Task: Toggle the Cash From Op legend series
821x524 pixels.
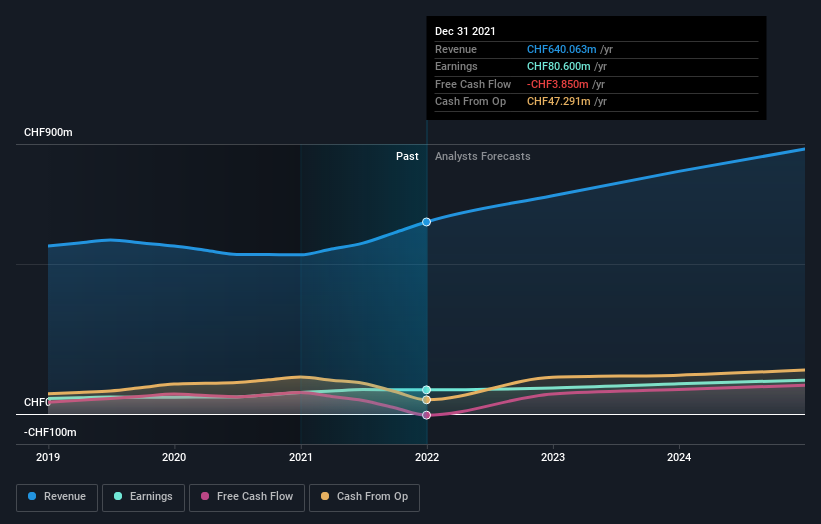Action: [364, 497]
